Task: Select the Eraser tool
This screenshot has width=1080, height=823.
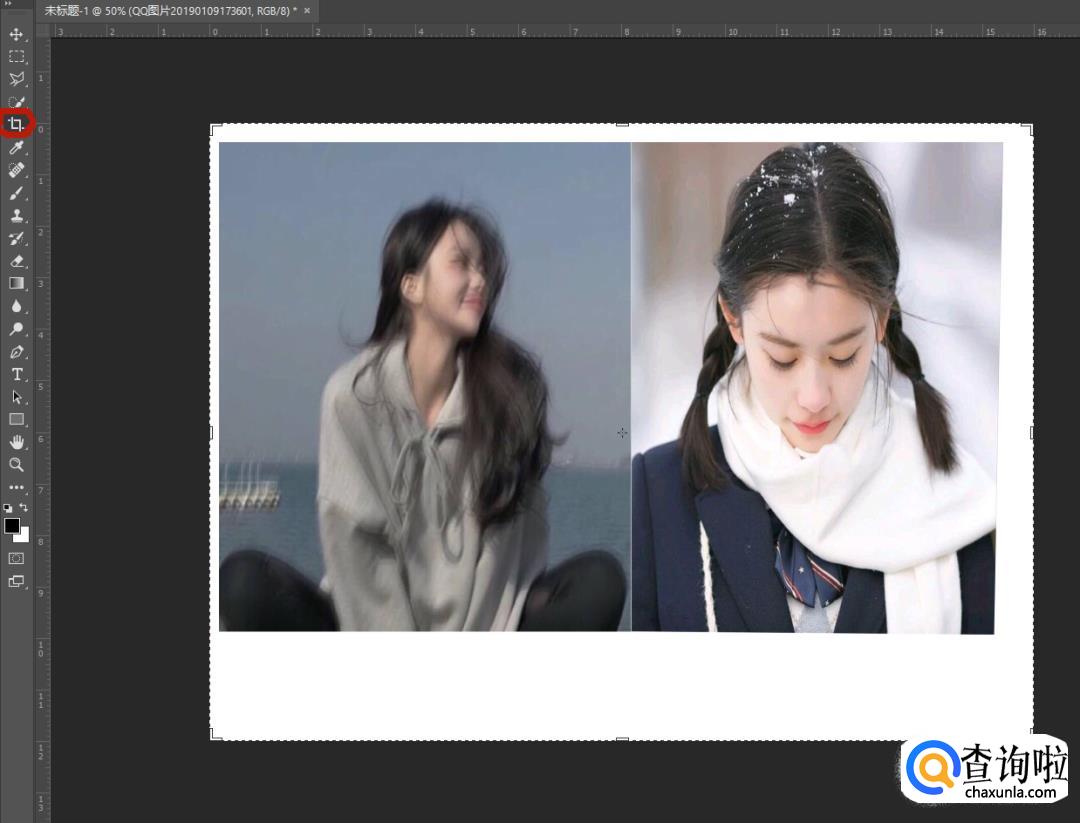Action: pos(16,261)
